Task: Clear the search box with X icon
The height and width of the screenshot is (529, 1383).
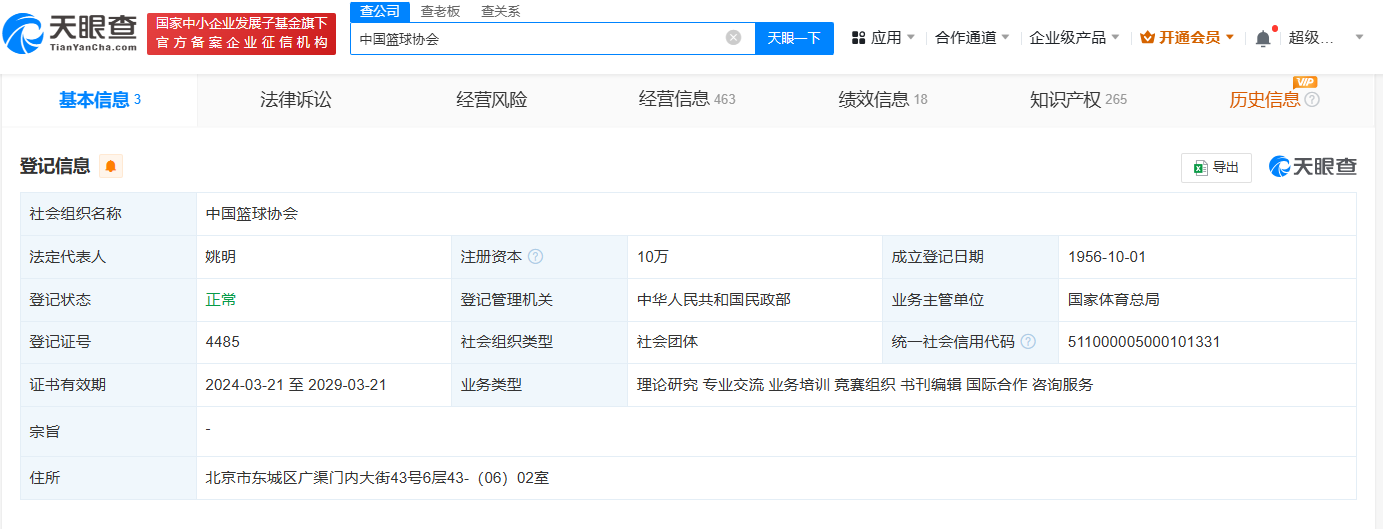Action: [x=733, y=38]
